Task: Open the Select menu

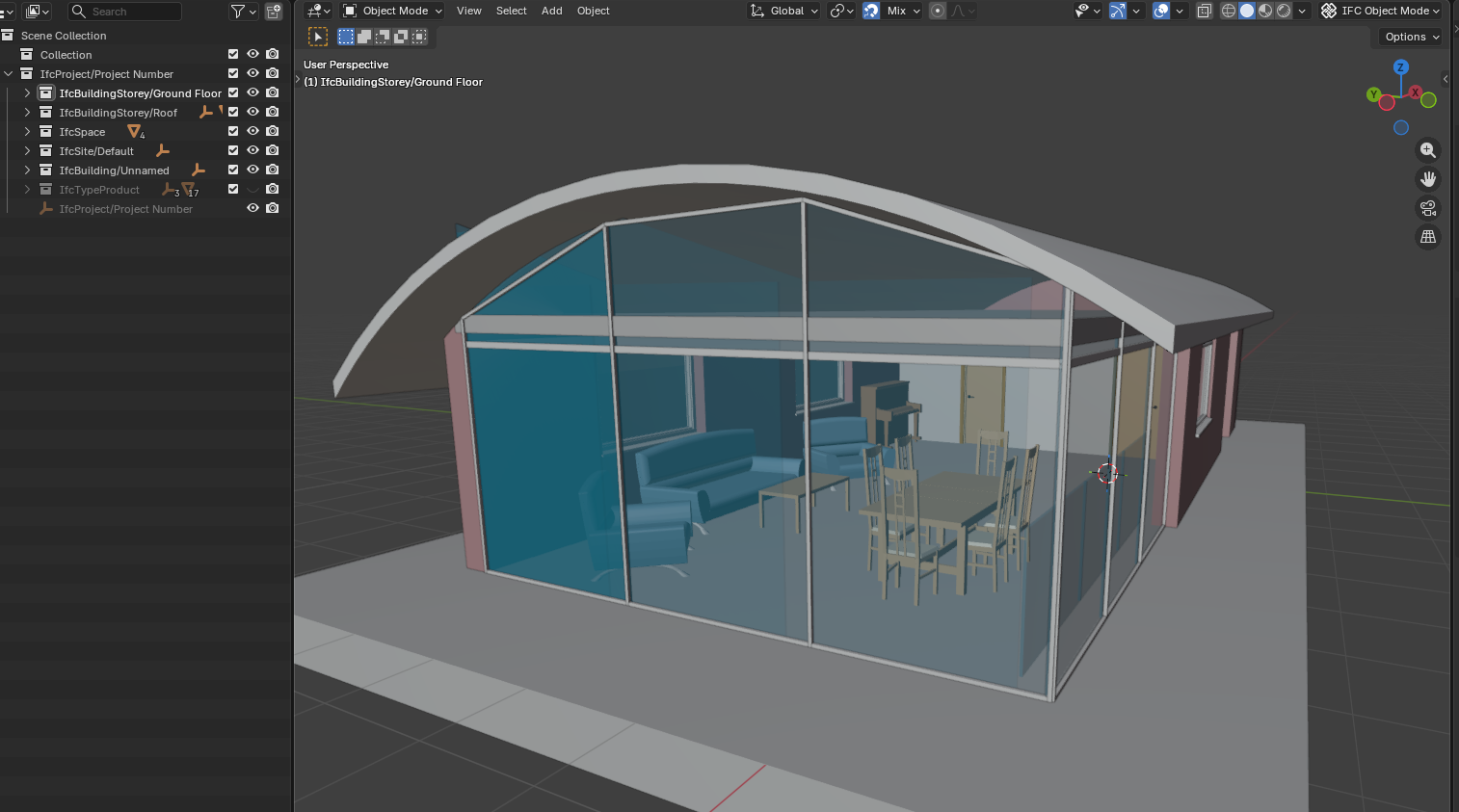Action: coord(511,11)
